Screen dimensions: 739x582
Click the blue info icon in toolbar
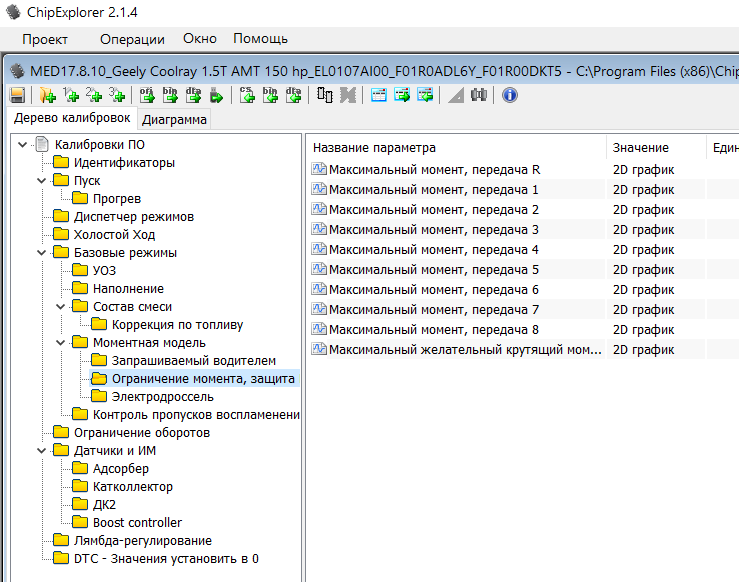510,95
